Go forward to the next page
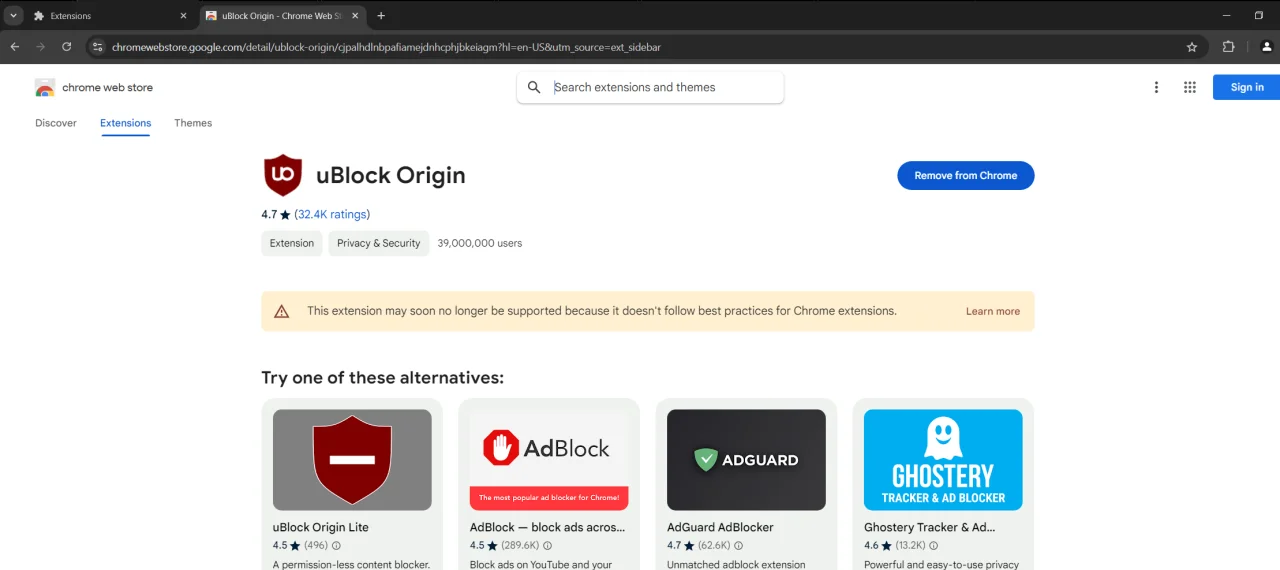1280x570 pixels. [41, 47]
